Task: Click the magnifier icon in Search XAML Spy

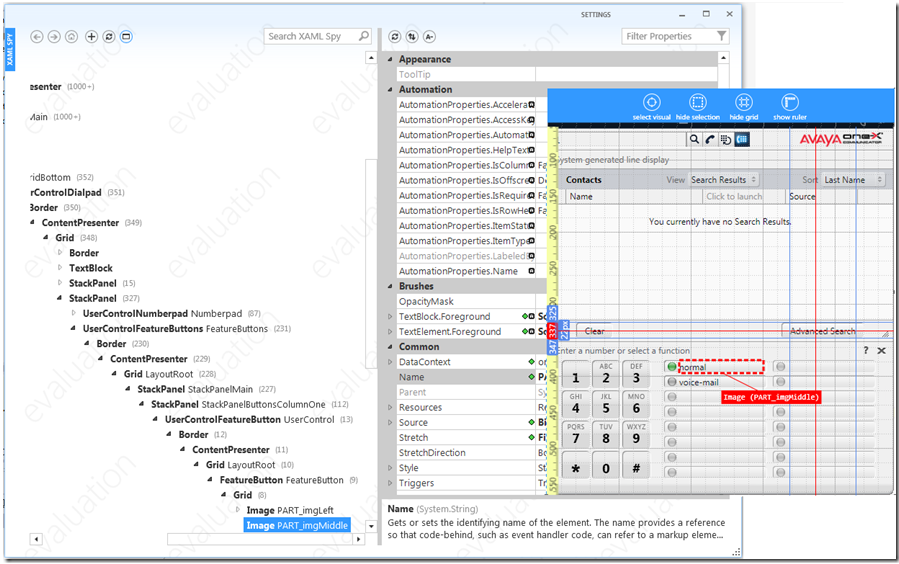Action: [363, 36]
